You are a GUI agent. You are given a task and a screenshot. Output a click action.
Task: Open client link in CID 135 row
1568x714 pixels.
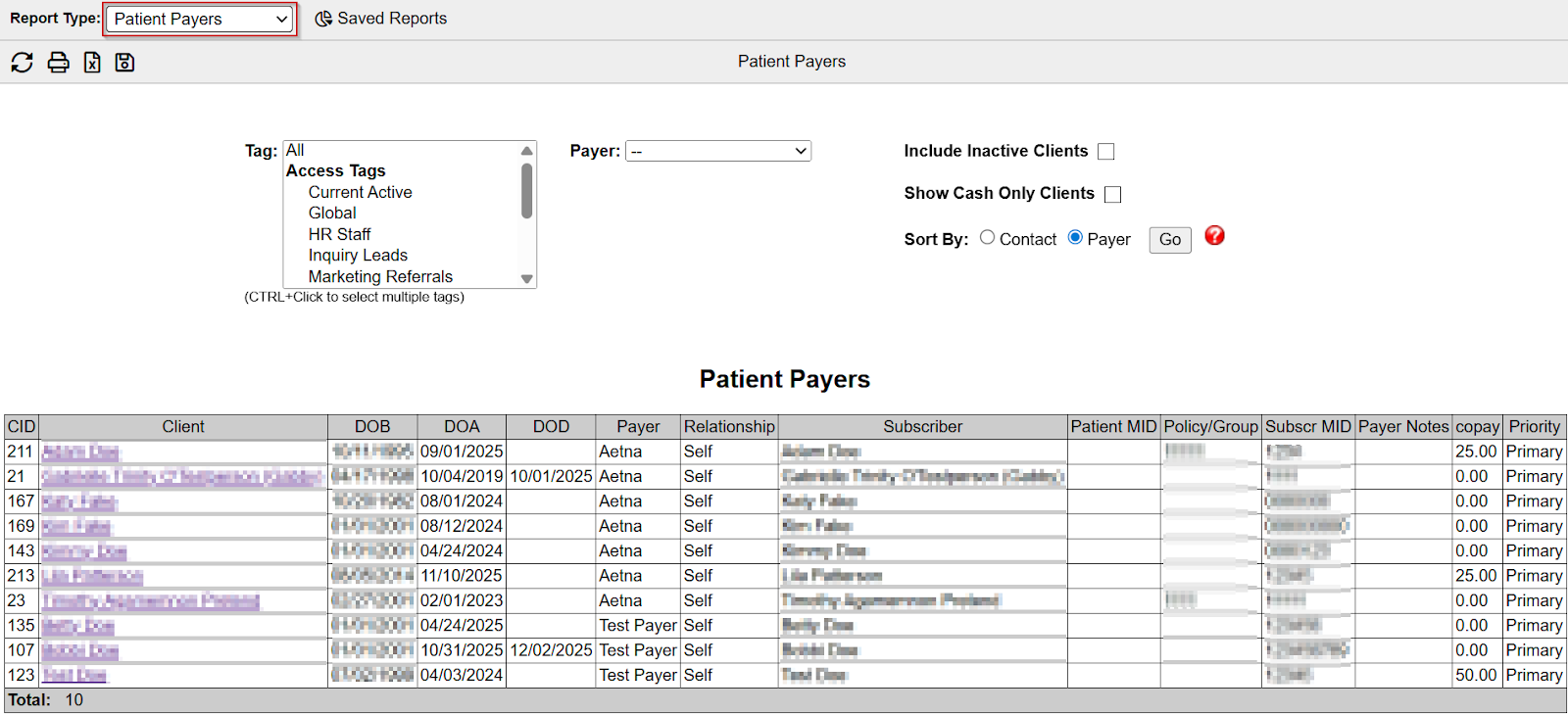(x=77, y=627)
